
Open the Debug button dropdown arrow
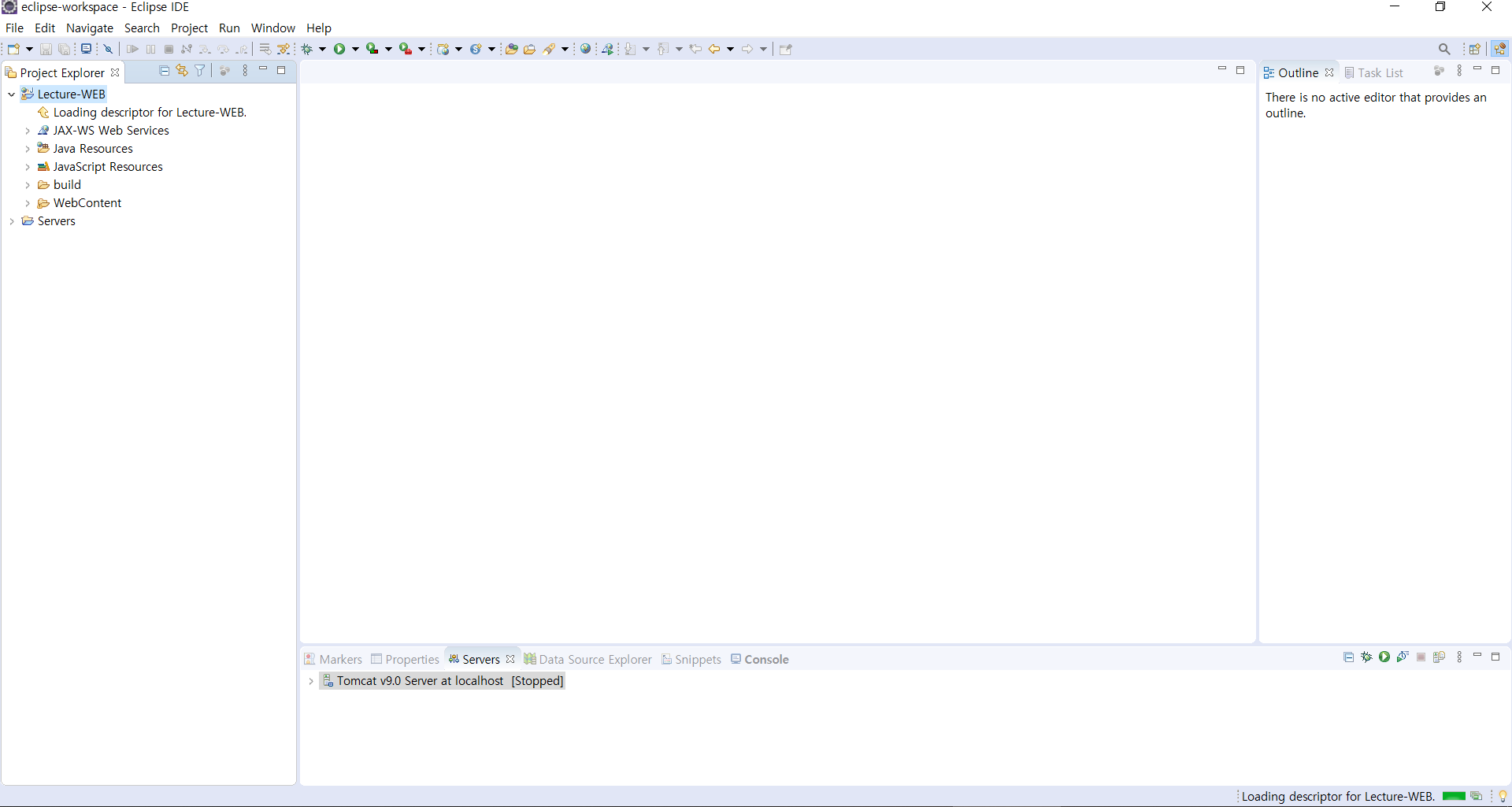pos(322,49)
